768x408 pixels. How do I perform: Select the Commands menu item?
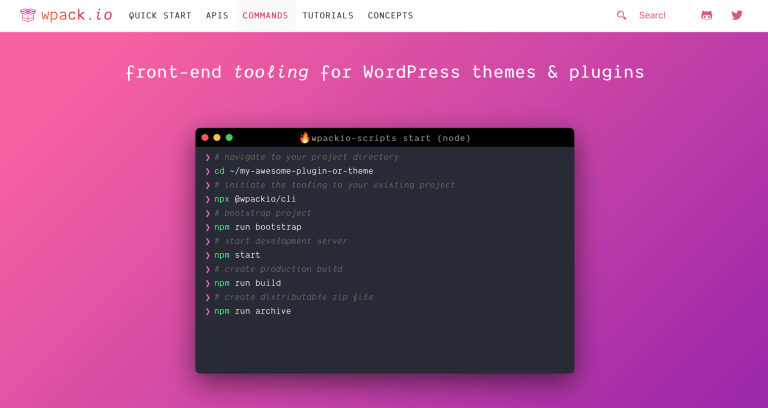coord(265,16)
